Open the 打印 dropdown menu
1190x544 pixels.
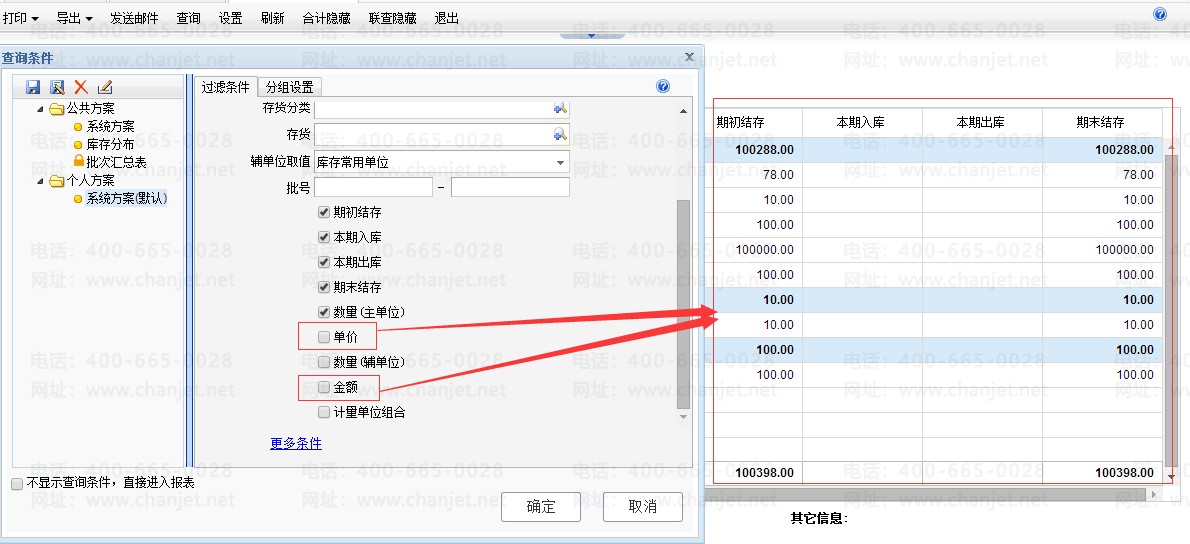tap(20, 18)
